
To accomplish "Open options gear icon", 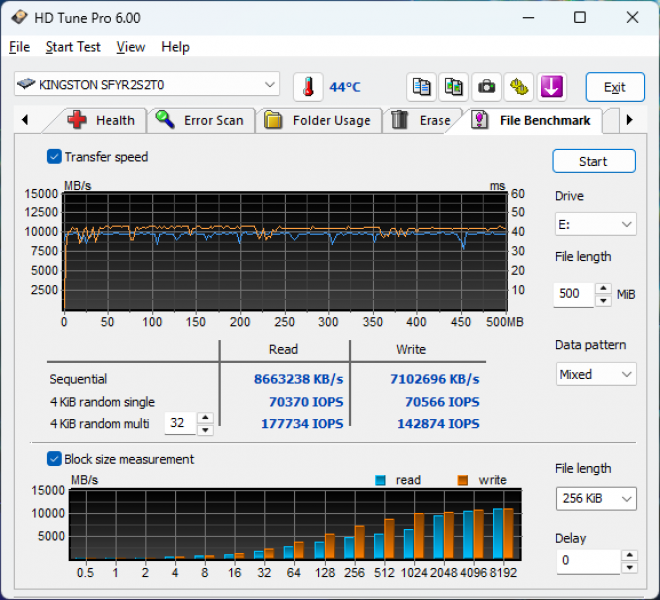I will (519, 87).
